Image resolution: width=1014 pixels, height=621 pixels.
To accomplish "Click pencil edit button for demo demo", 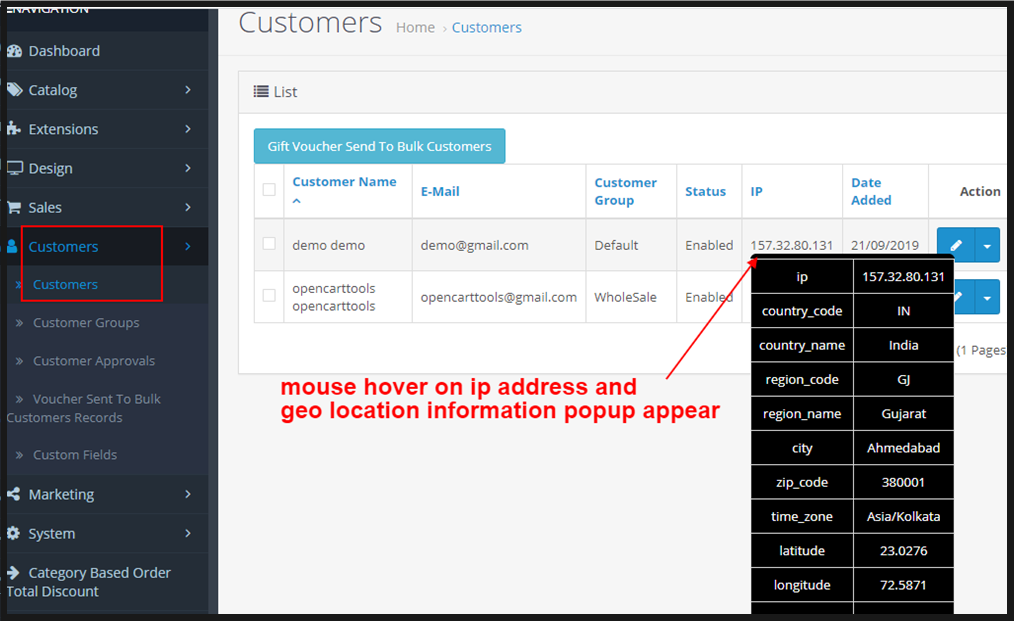I will [956, 245].
